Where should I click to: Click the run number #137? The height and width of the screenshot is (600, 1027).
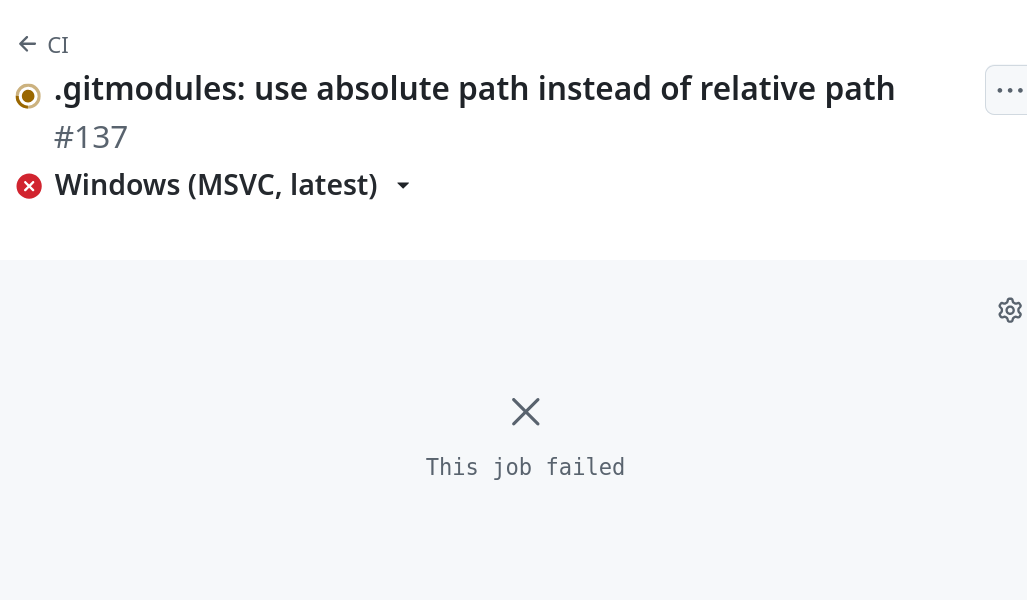pyautogui.click(x=90, y=137)
